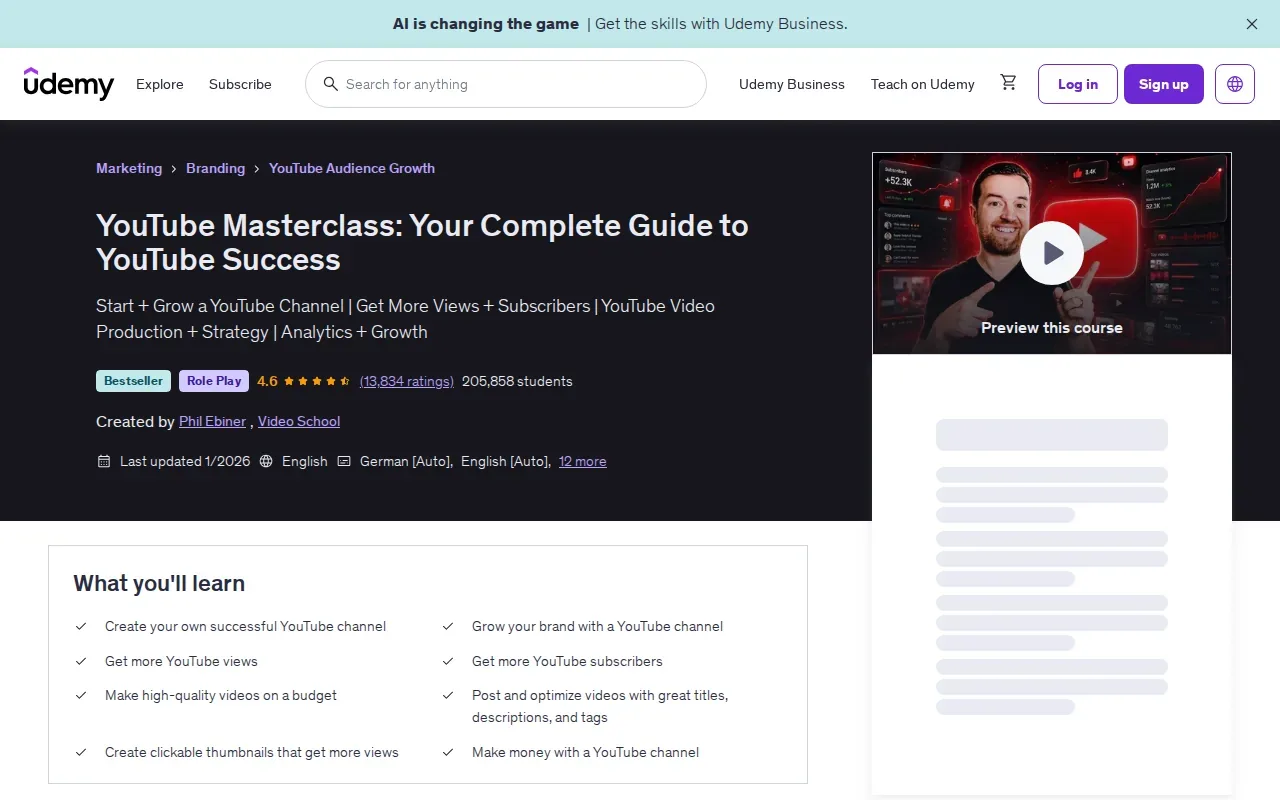Open Teach on Udemy
This screenshot has height=800, width=1280.
coord(923,84)
